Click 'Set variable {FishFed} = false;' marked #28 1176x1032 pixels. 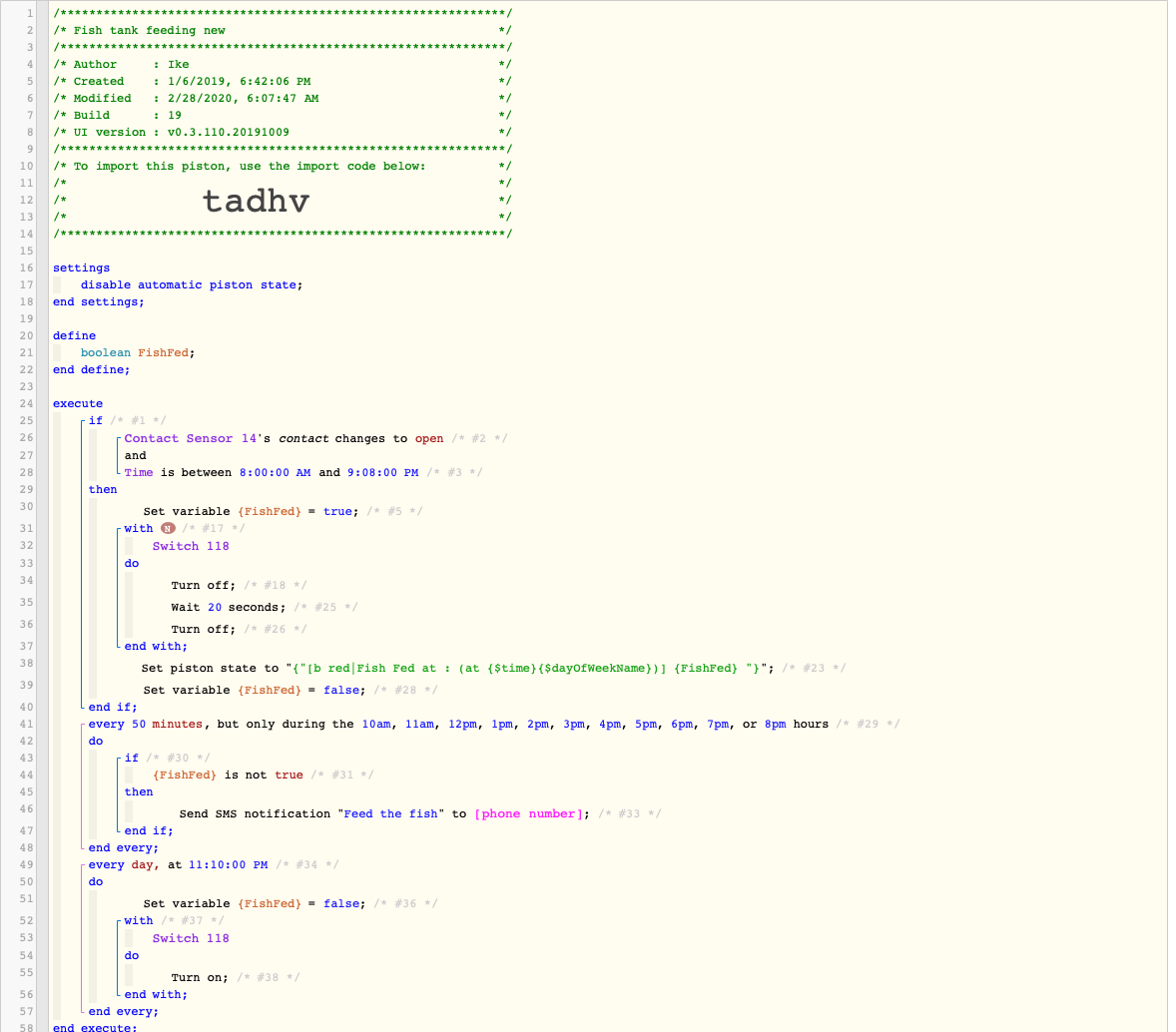pos(255,690)
